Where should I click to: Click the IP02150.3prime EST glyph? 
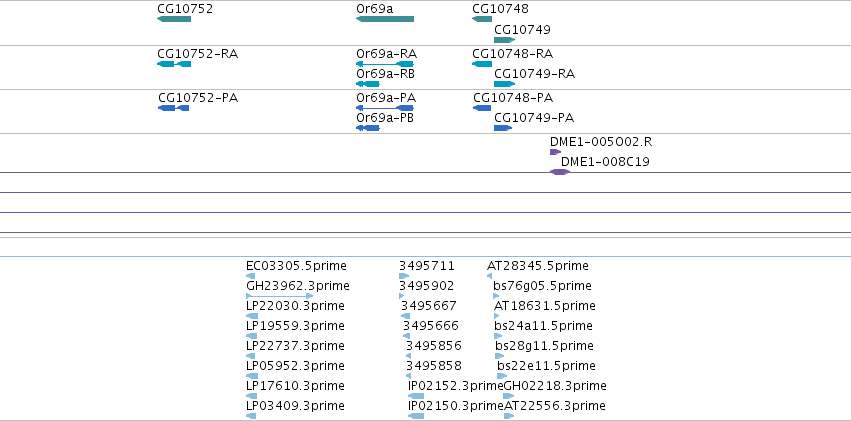[x=416, y=416]
